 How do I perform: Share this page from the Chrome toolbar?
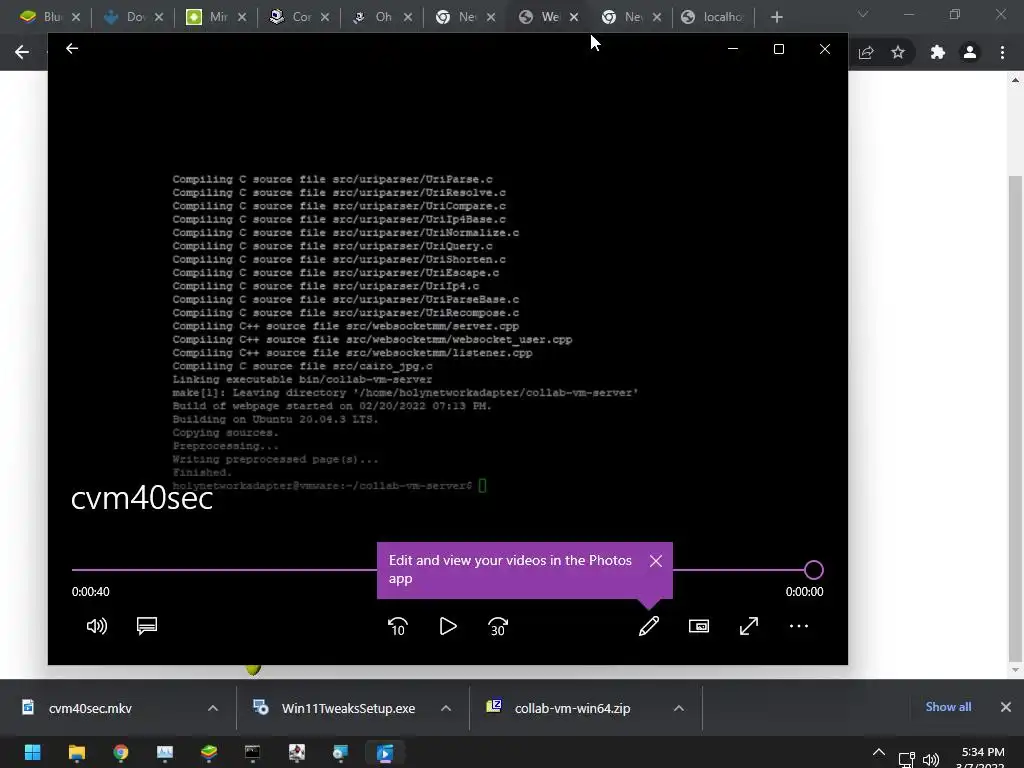point(866,52)
